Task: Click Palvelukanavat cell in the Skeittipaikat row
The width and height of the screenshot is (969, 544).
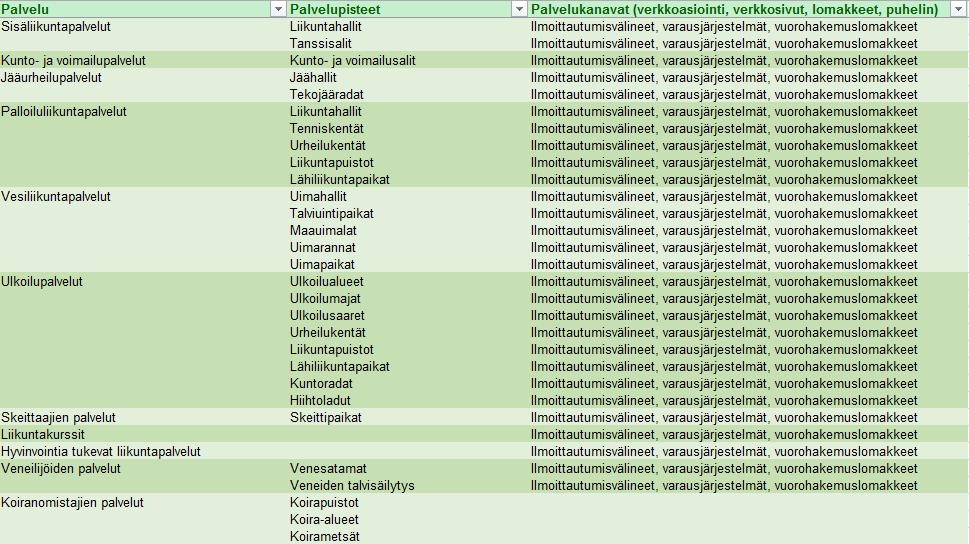Action: [748, 417]
